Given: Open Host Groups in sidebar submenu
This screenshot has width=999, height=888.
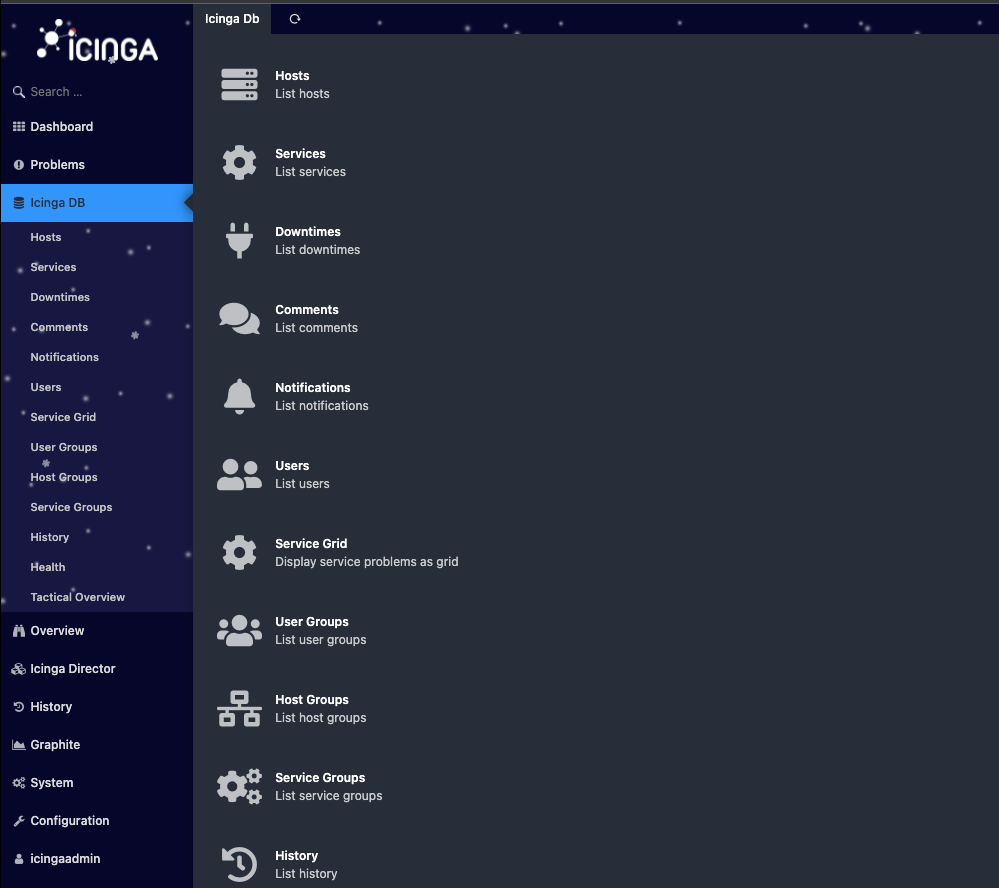Looking at the screenshot, I should pyautogui.click(x=64, y=476).
